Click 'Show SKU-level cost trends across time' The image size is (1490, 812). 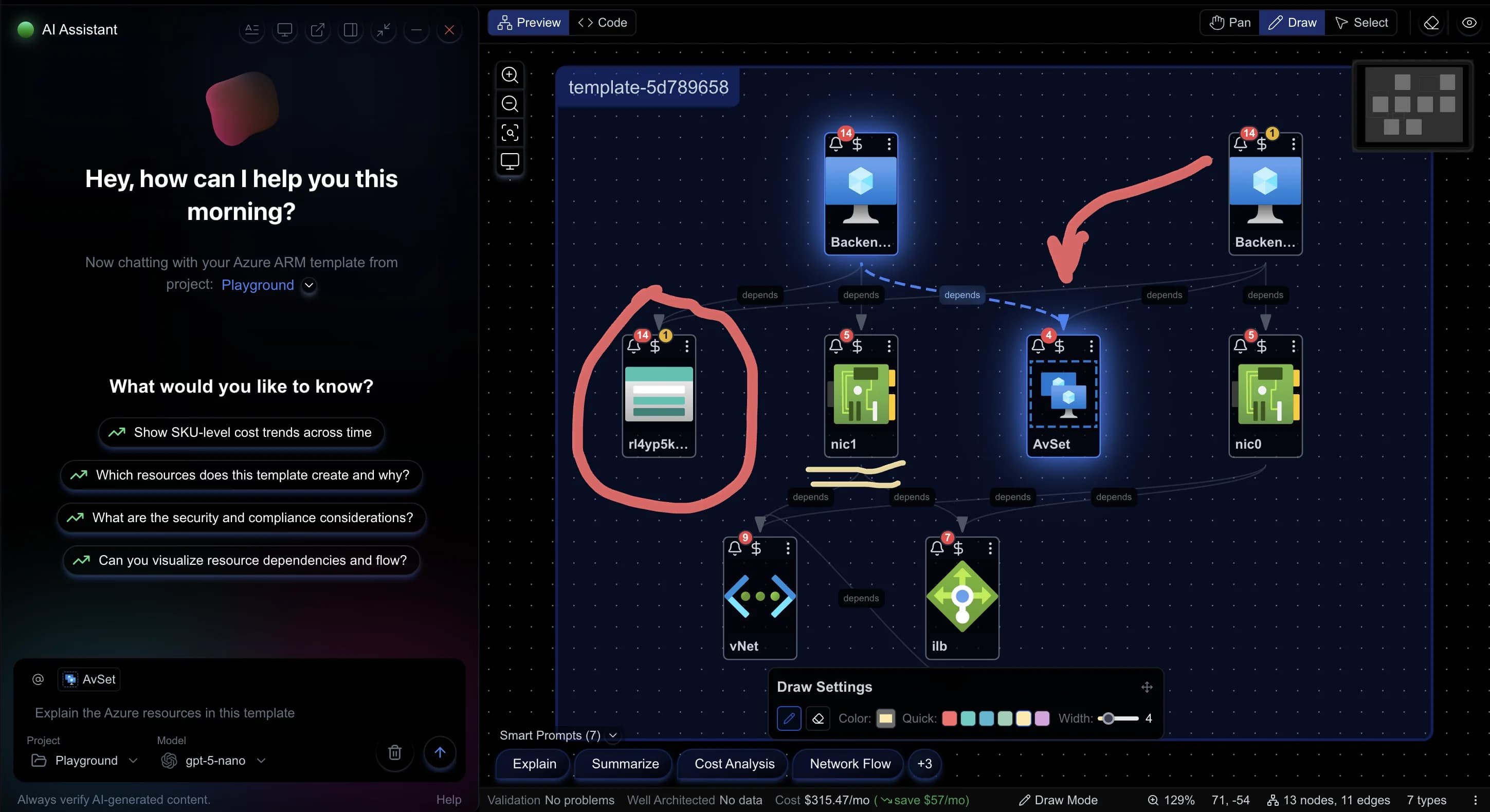click(241, 432)
